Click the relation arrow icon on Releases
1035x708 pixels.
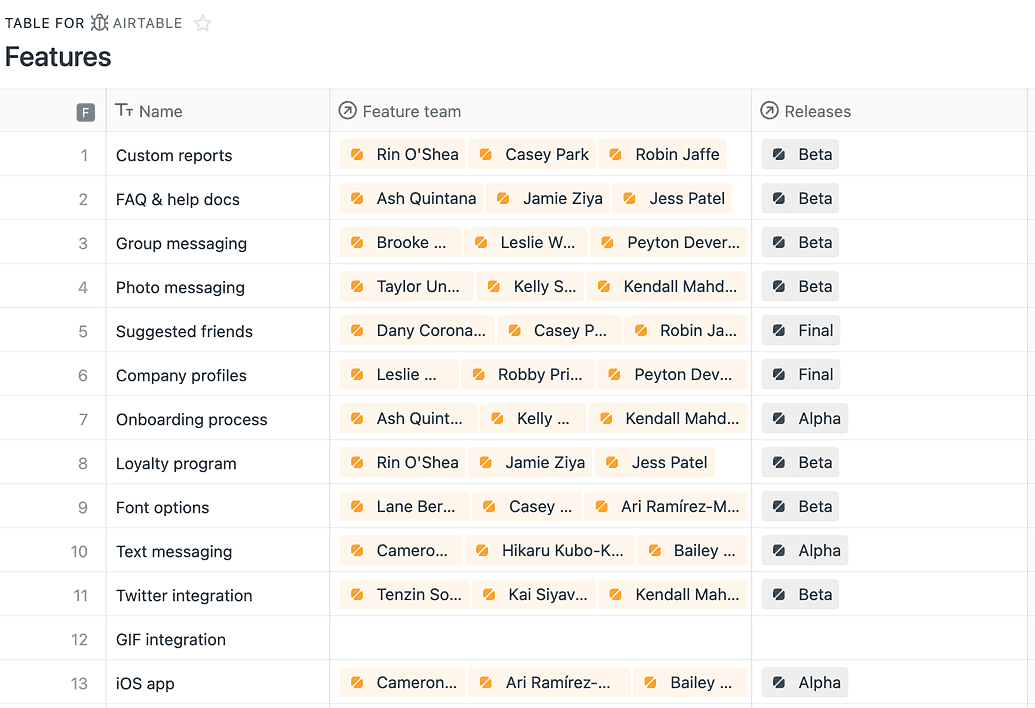click(x=768, y=111)
